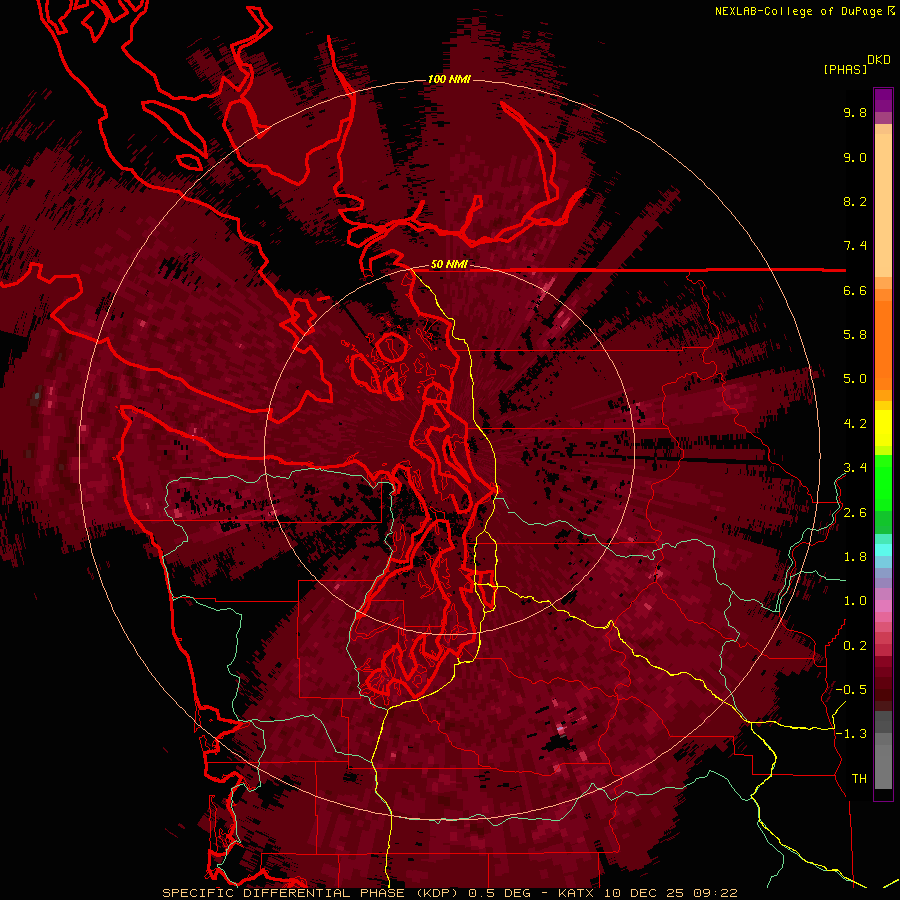The height and width of the screenshot is (900, 900).
Task: Pick the bright green segment of the color bar
Action: point(883,484)
